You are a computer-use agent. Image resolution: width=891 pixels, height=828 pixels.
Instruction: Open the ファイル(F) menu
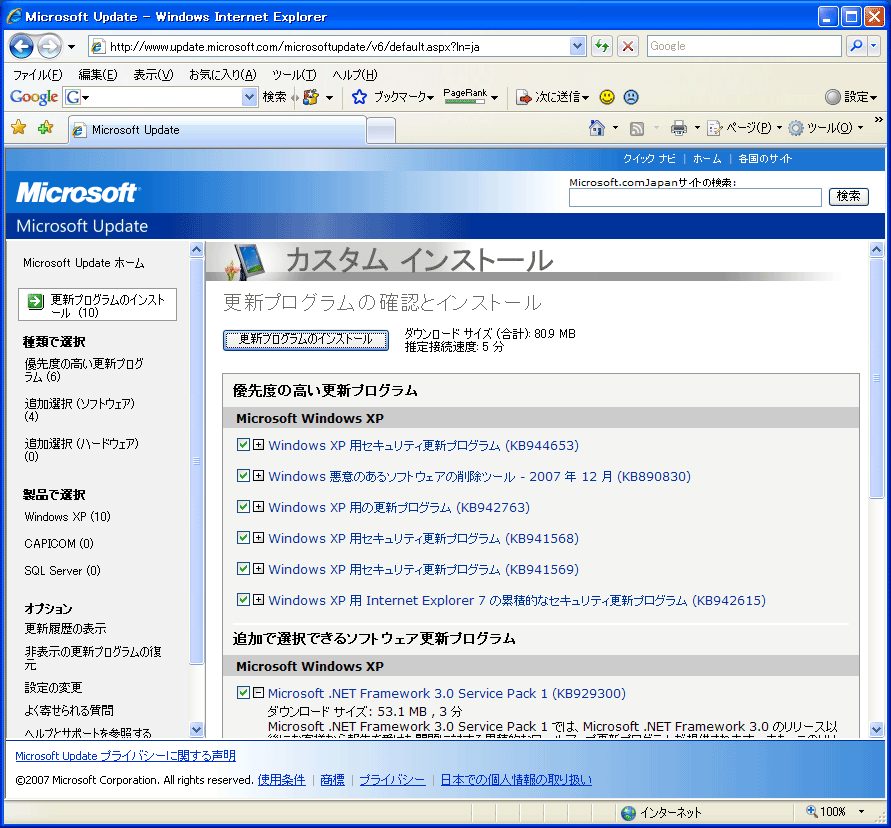coord(38,74)
